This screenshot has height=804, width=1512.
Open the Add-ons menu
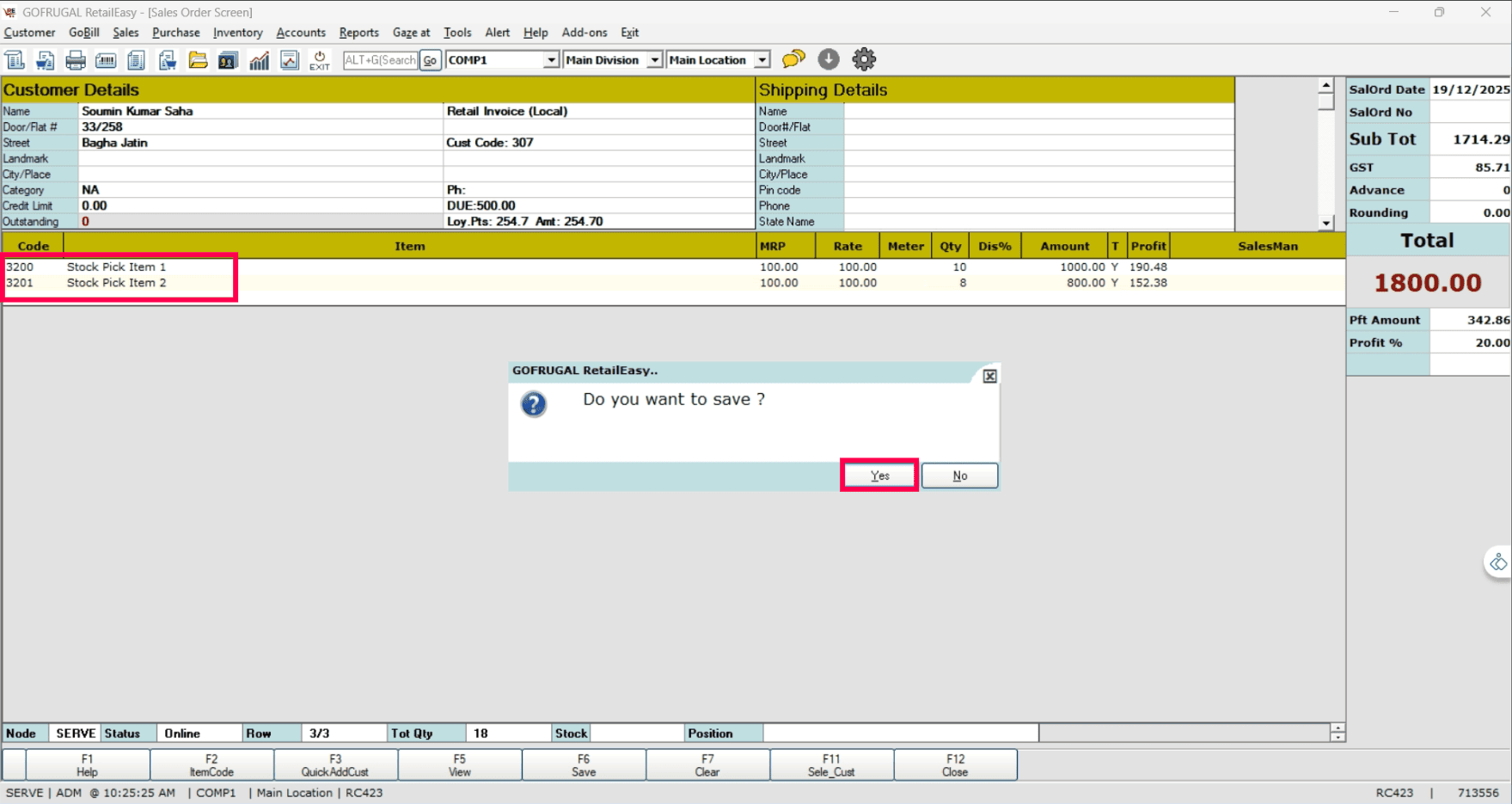point(585,33)
